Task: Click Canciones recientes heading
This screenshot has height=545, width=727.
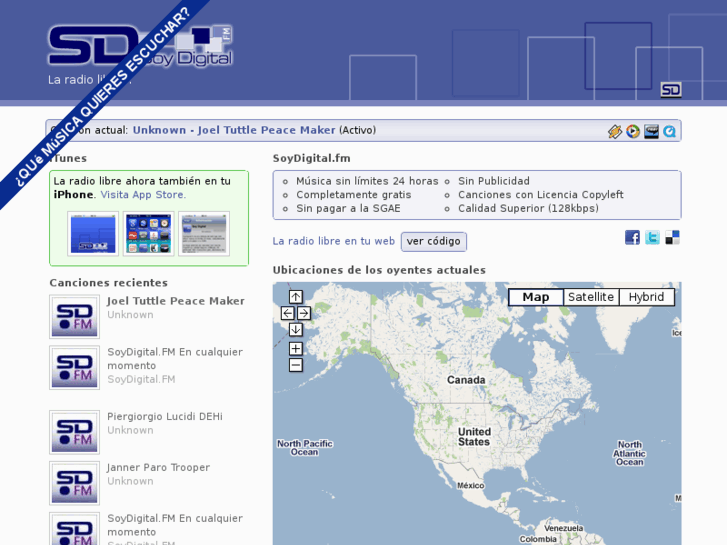Action: point(108,283)
